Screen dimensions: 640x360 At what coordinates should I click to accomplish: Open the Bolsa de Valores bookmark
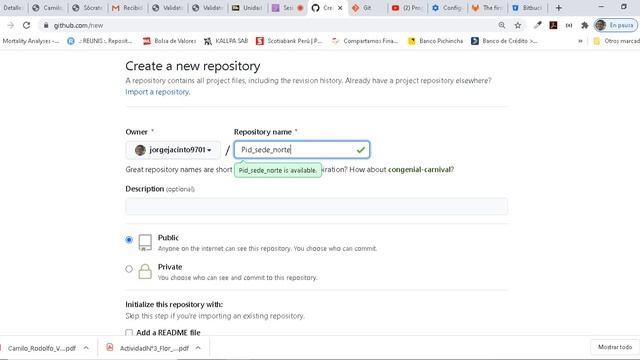tap(169, 41)
